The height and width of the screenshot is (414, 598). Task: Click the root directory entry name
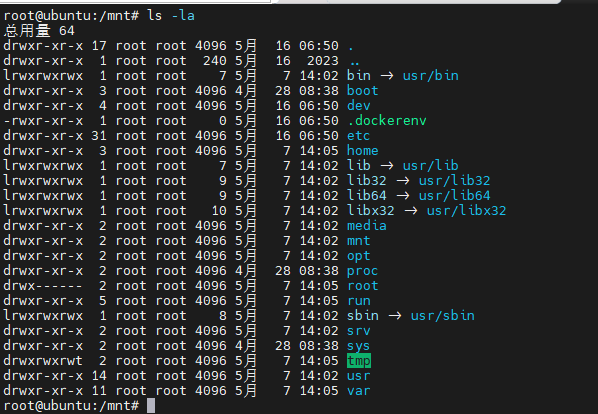(x=362, y=286)
